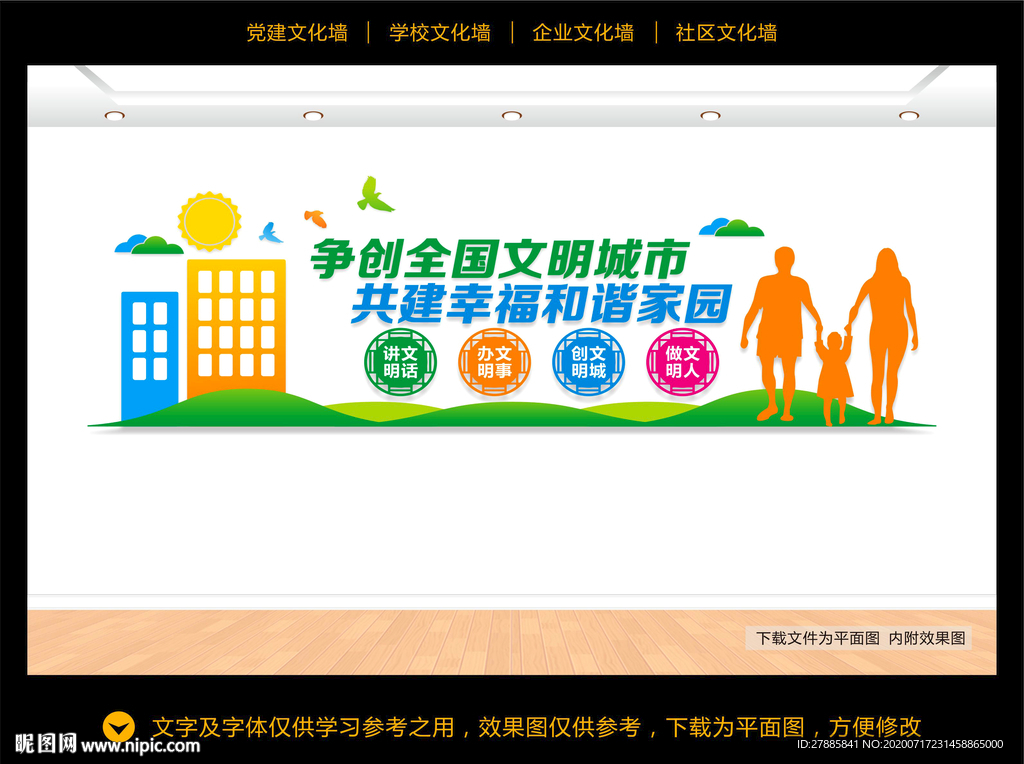
Task: Click the orange tall building graphic
Action: (236, 328)
